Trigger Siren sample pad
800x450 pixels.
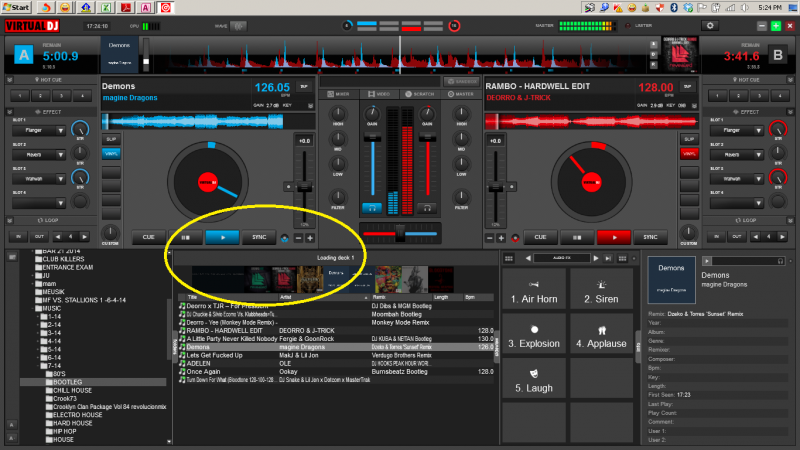[601, 289]
